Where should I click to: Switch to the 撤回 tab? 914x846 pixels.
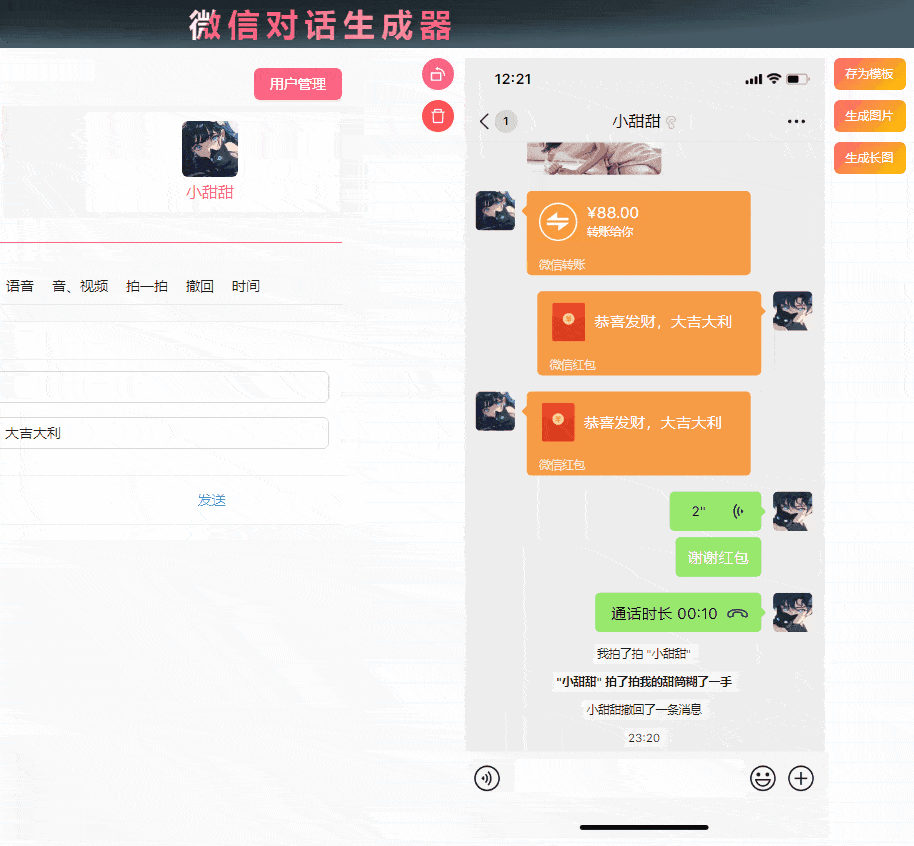[x=200, y=286]
